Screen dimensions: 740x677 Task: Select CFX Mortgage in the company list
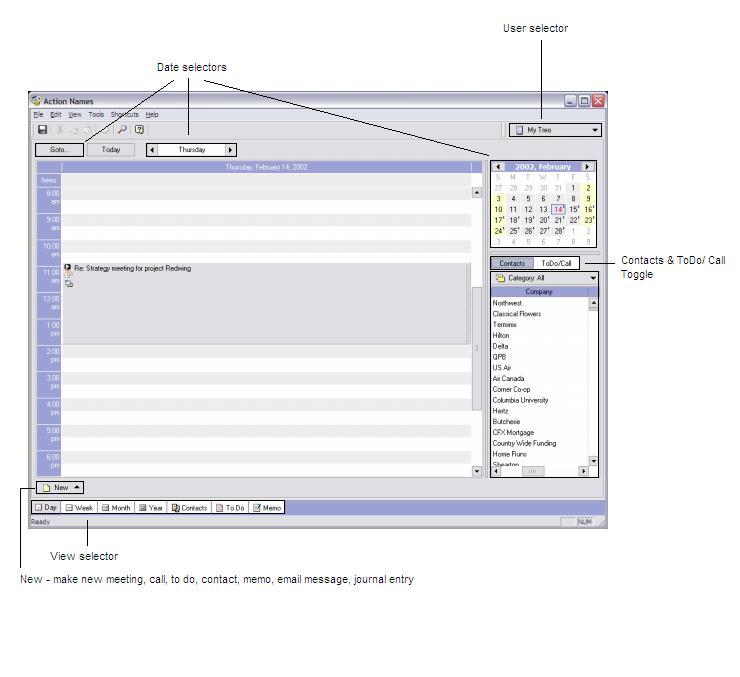tap(513, 433)
